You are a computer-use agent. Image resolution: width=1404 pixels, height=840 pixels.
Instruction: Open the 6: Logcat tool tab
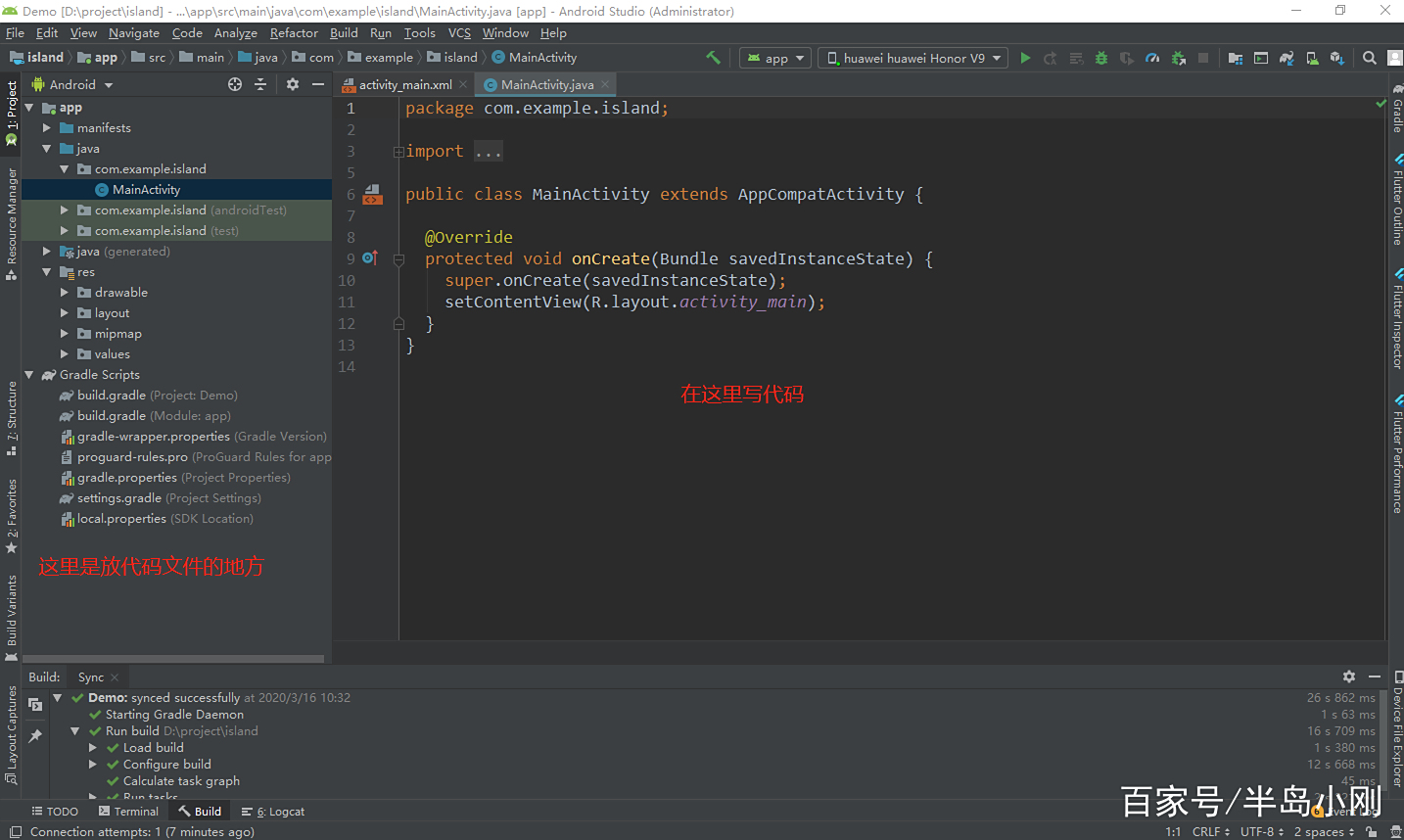(x=273, y=811)
